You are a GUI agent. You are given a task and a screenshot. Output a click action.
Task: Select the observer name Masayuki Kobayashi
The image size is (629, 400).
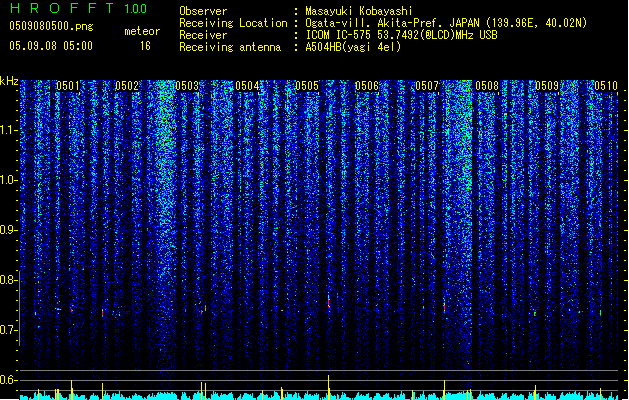(359, 11)
